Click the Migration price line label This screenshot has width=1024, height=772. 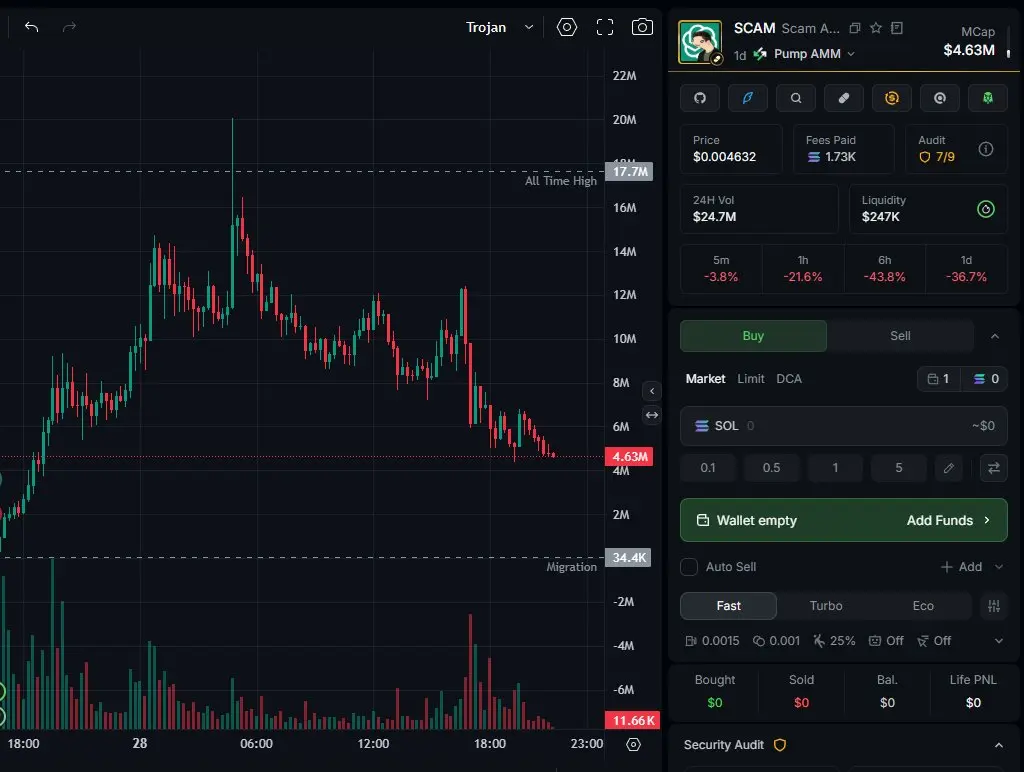pos(571,567)
